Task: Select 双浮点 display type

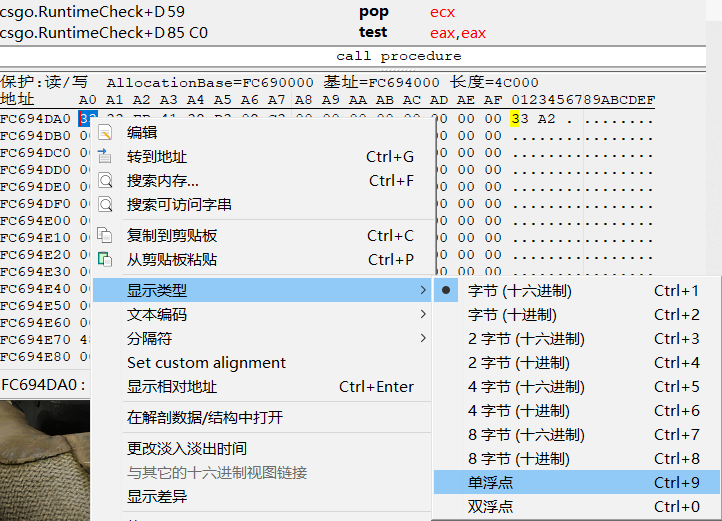Action: [577, 506]
